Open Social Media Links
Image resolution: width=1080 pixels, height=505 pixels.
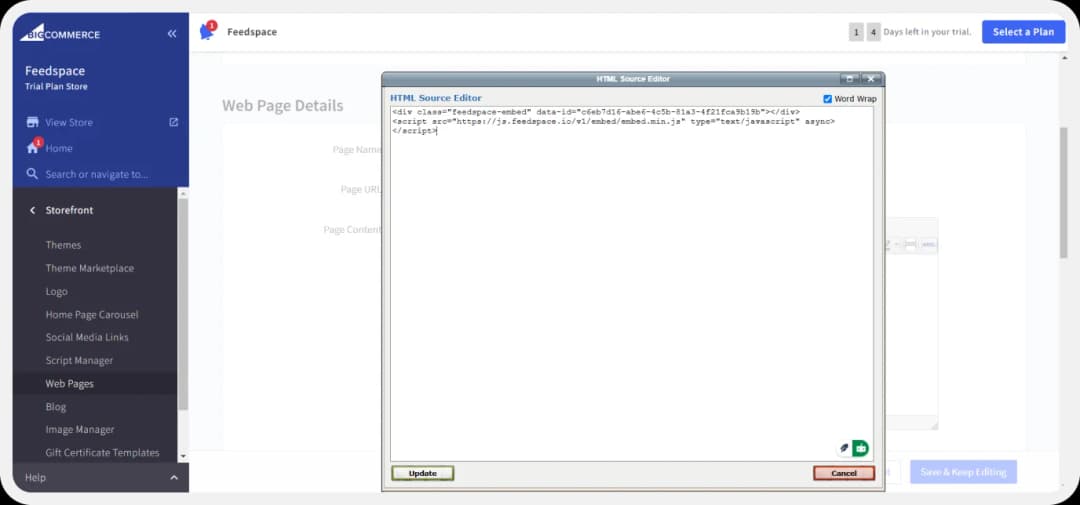pos(87,337)
